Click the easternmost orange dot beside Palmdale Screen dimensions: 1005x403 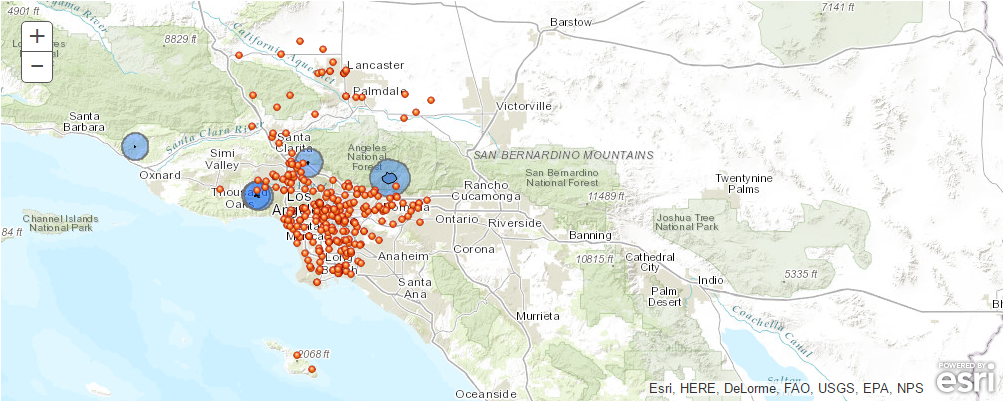click(x=430, y=100)
